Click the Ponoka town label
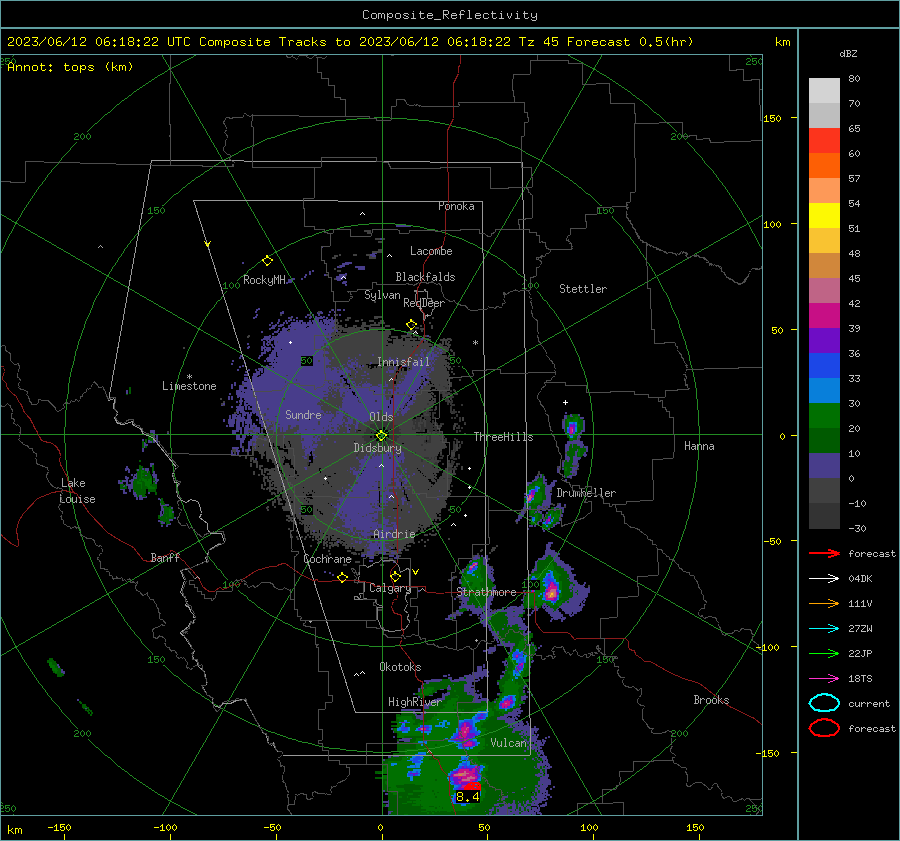The image size is (900, 841). 456,206
